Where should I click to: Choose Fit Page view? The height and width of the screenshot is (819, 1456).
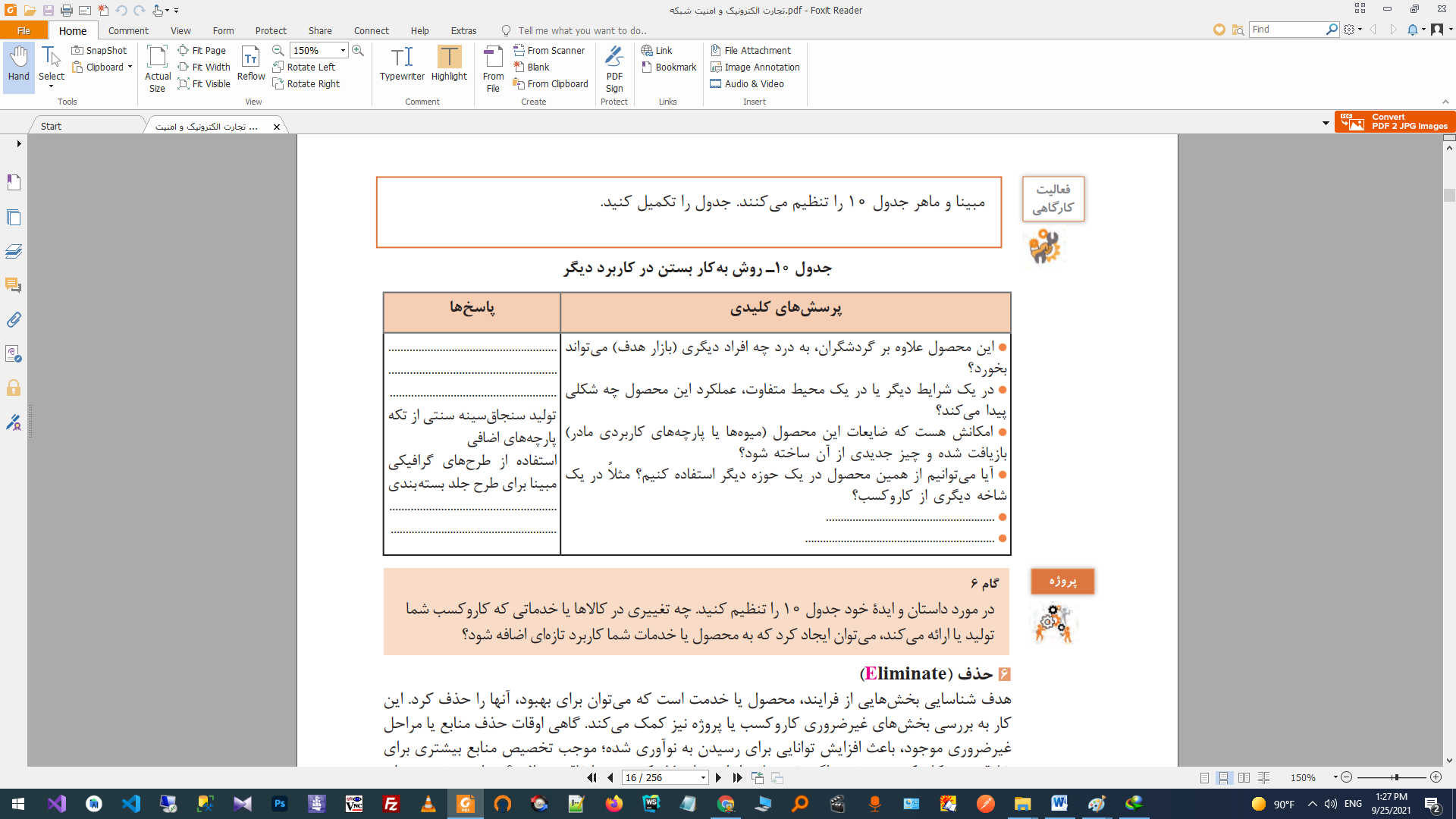(x=202, y=50)
